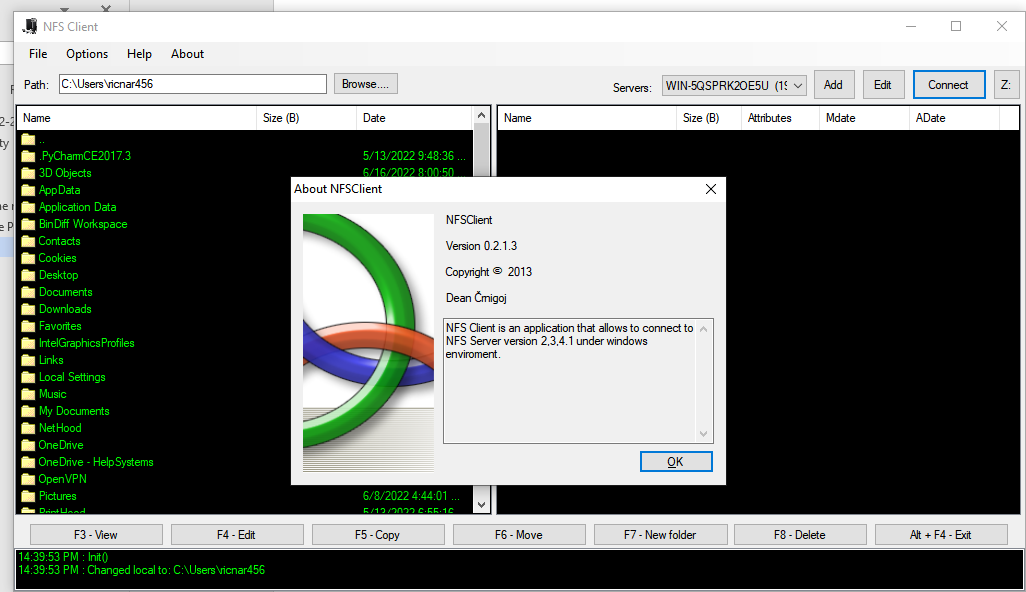1026x592 pixels.
Task: Click remote pane Size (B) column header
Action: (x=709, y=118)
